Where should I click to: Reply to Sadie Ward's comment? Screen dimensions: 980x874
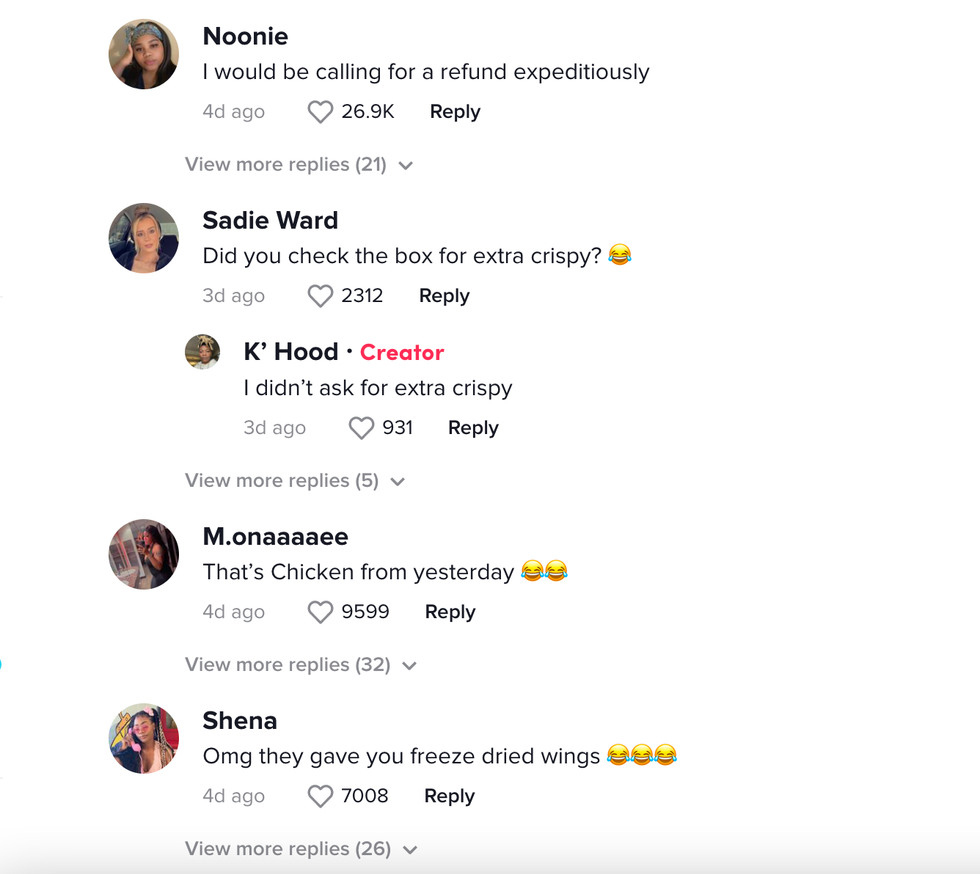(x=443, y=295)
